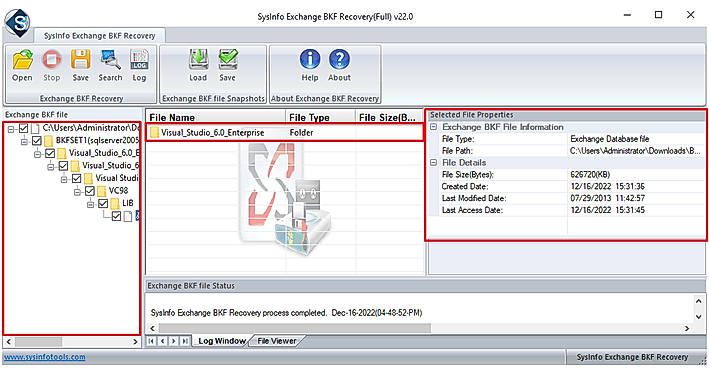Toggle checkbox for Visual_Studio_6 subfolder
Screen dimensions: 709x368
[x=63, y=166]
